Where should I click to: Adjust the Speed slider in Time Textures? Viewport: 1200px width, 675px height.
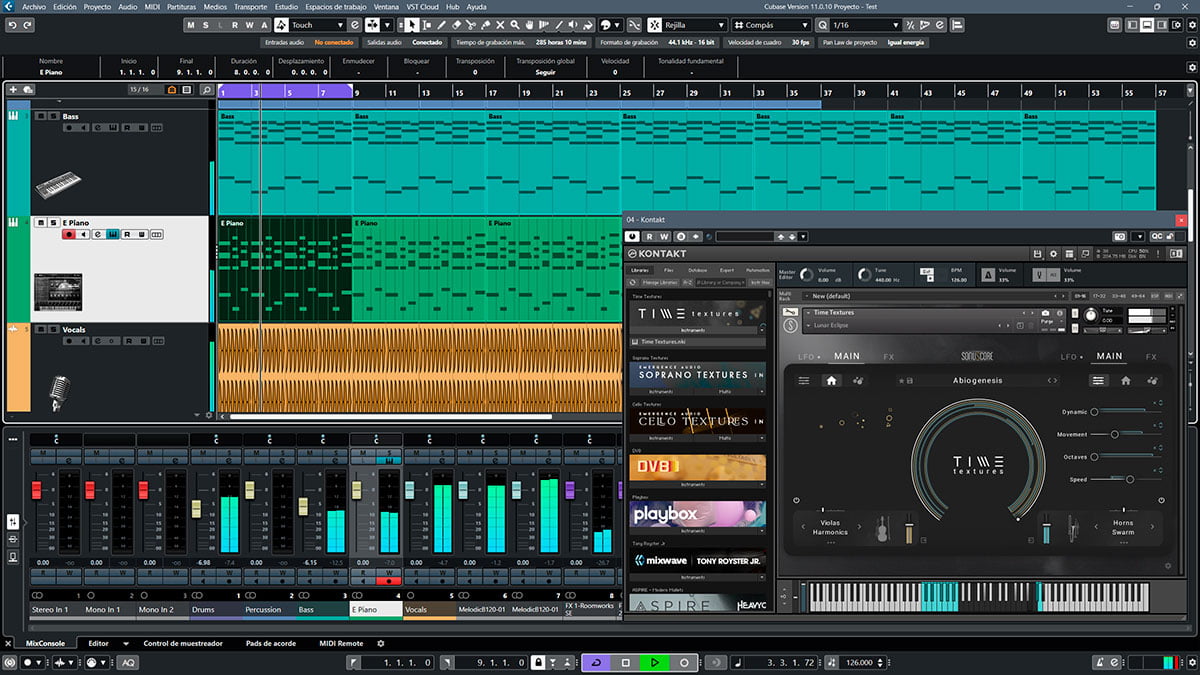[1126, 479]
